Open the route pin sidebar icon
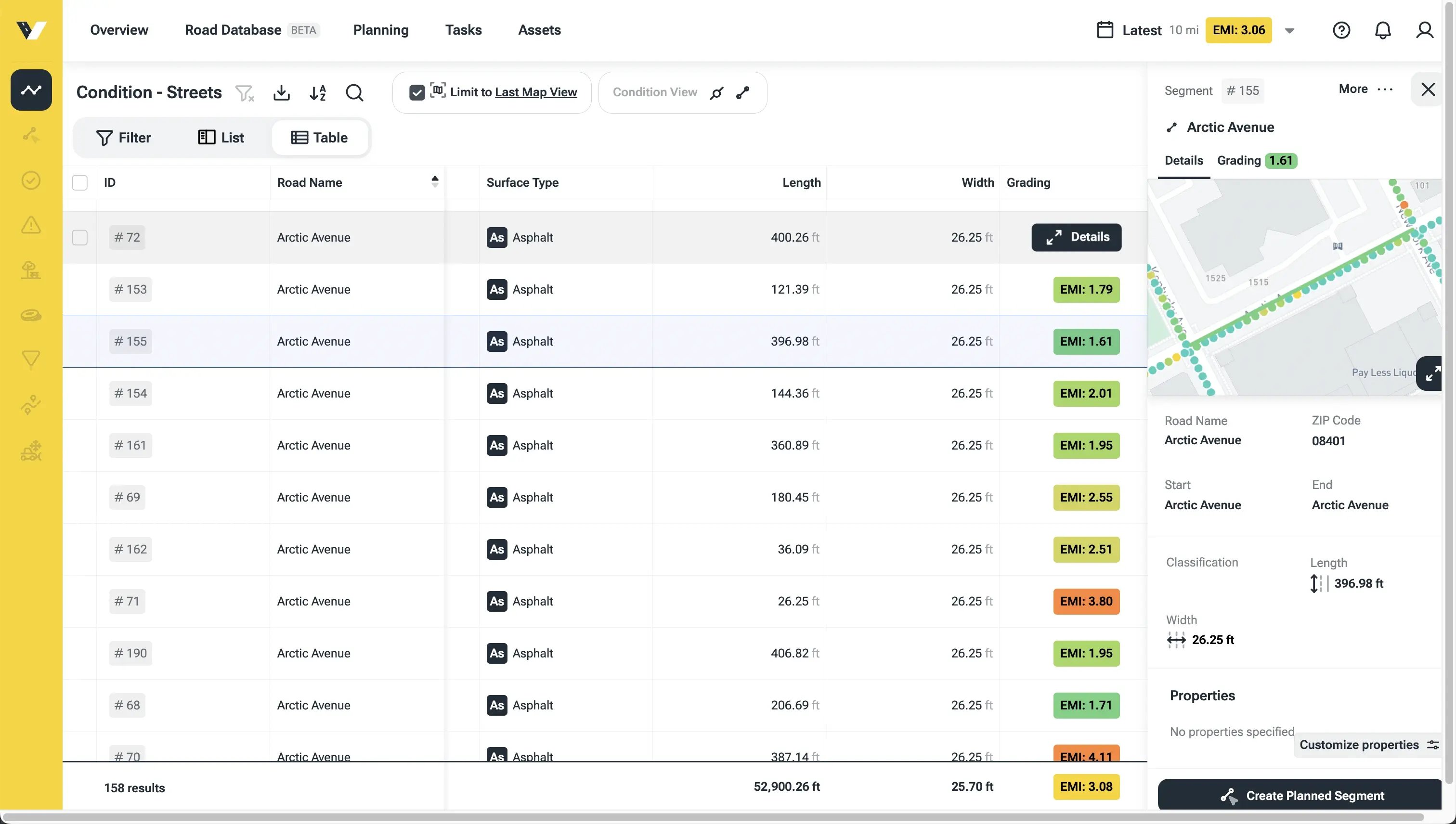Image resolution: width=1456 pixels, height=824 pixels. 31,405
